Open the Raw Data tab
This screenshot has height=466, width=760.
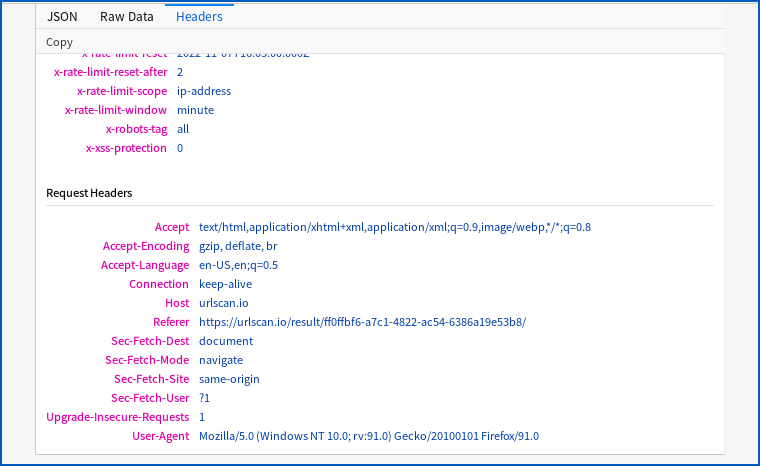(127, 16)
